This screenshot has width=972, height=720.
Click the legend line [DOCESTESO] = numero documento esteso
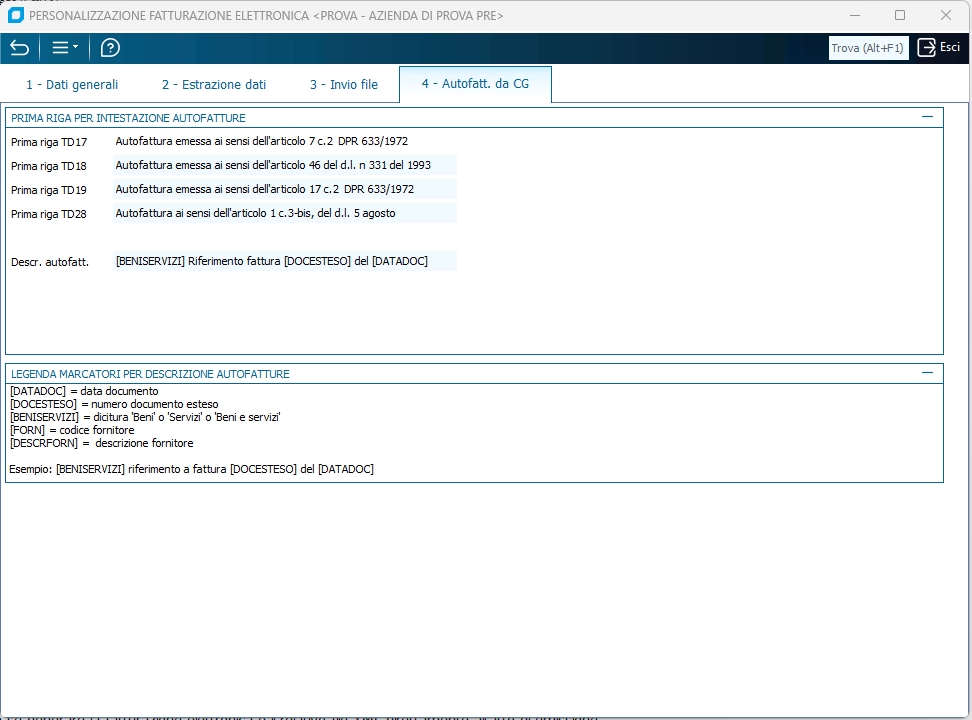pos(114,404)
